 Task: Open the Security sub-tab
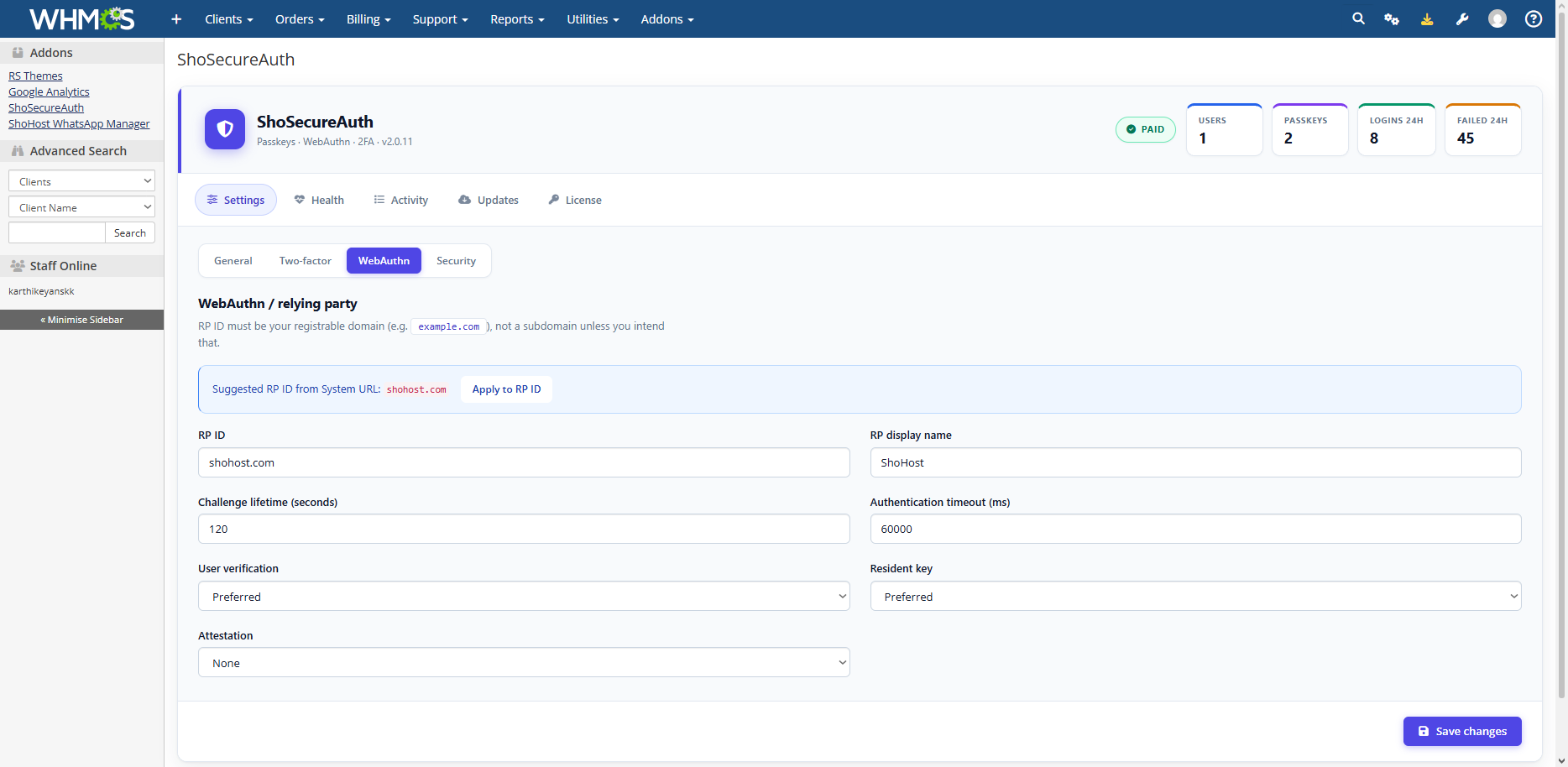tap(456, 261)
